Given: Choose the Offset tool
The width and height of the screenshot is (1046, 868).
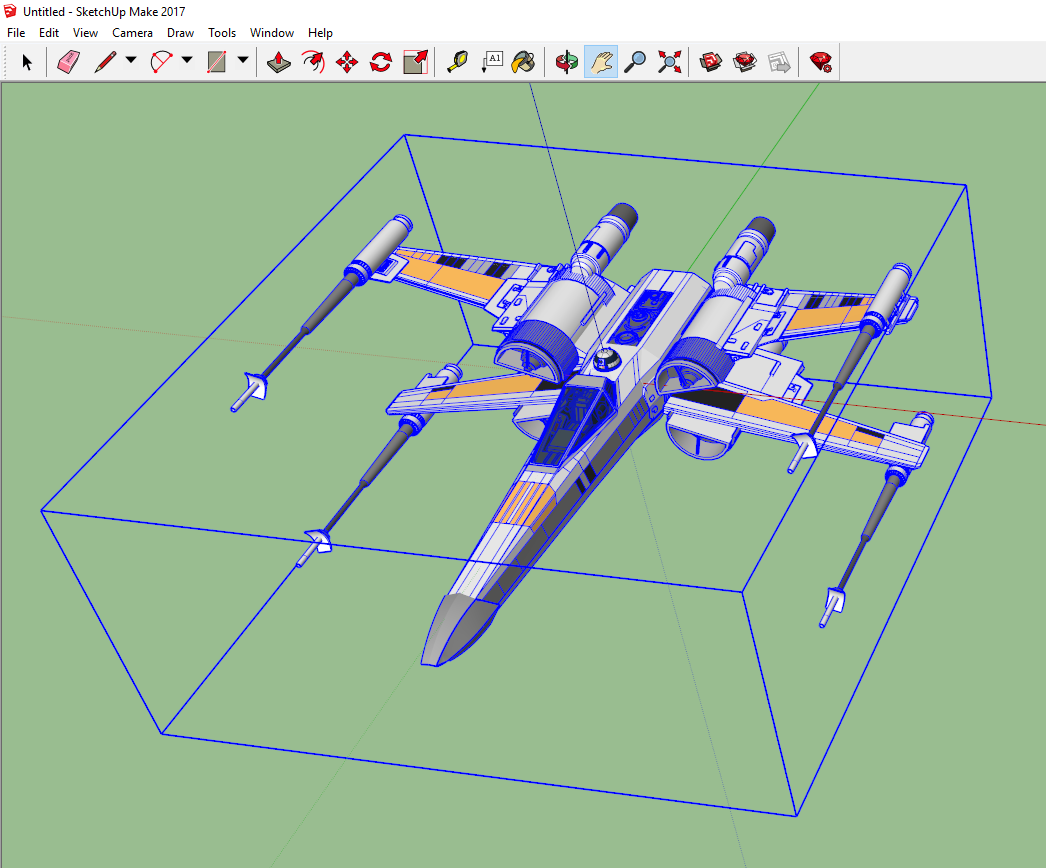Looking at the screenshot, I should pyautogui.click(x=313, y=62).
